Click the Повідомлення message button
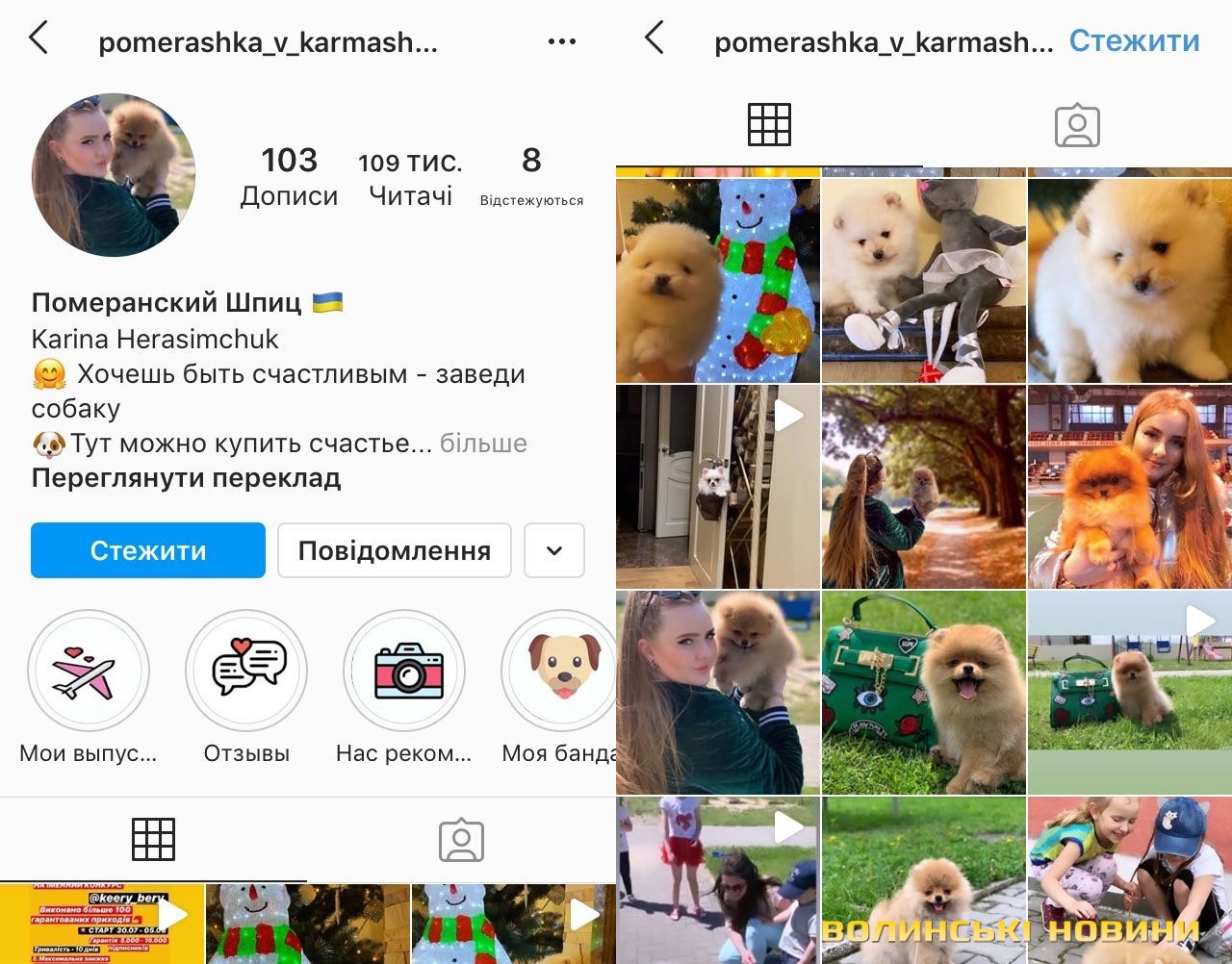Image resolution: width=1232 pixels, height=964 pixels. click(x=395, y=550)
